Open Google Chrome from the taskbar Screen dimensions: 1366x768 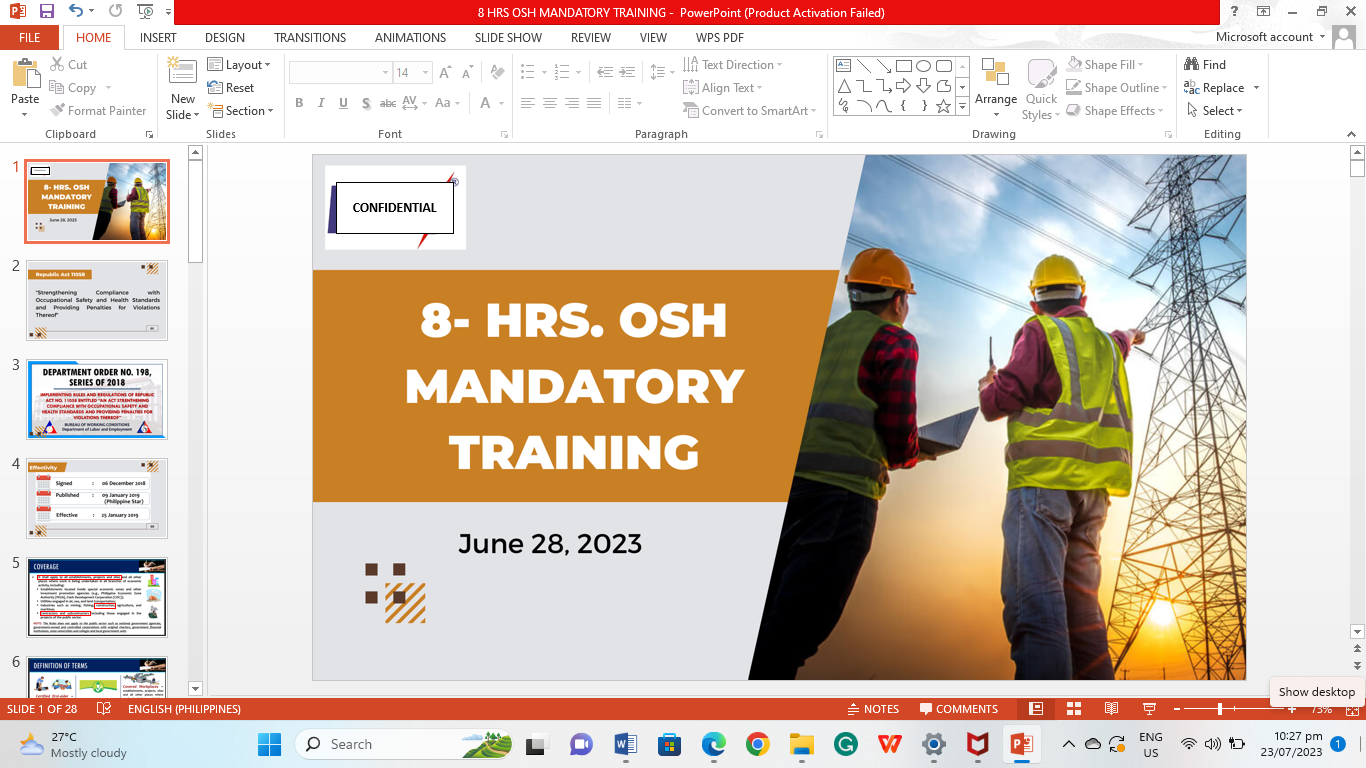tap(757, 744)
